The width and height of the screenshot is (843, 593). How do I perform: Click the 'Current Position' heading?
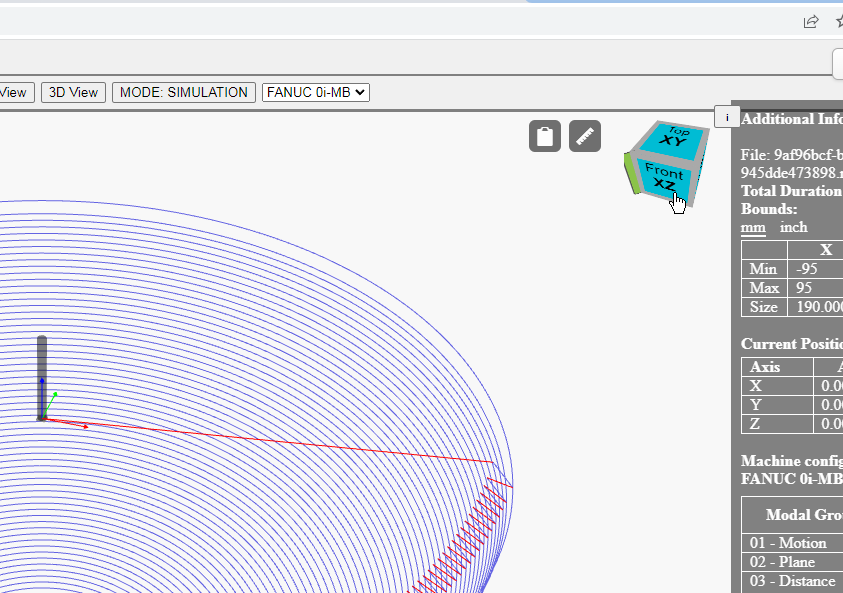point(791,344)
